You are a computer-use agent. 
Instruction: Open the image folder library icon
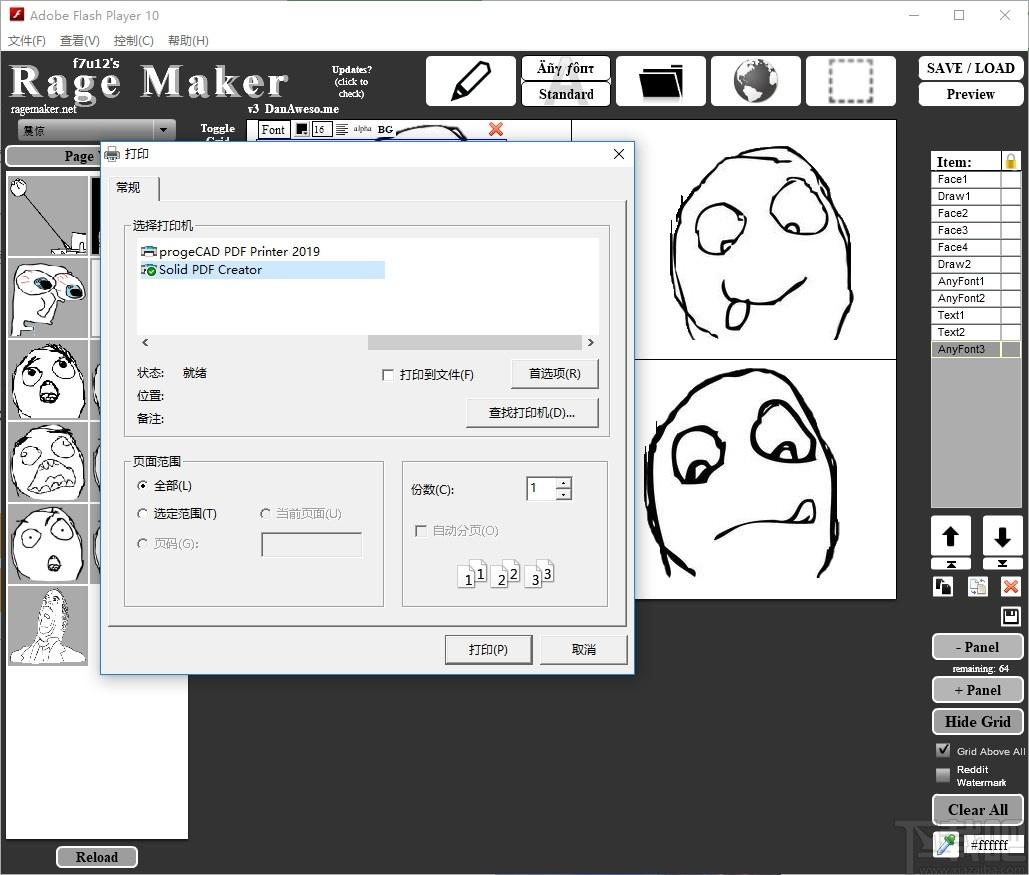[661, 81]
